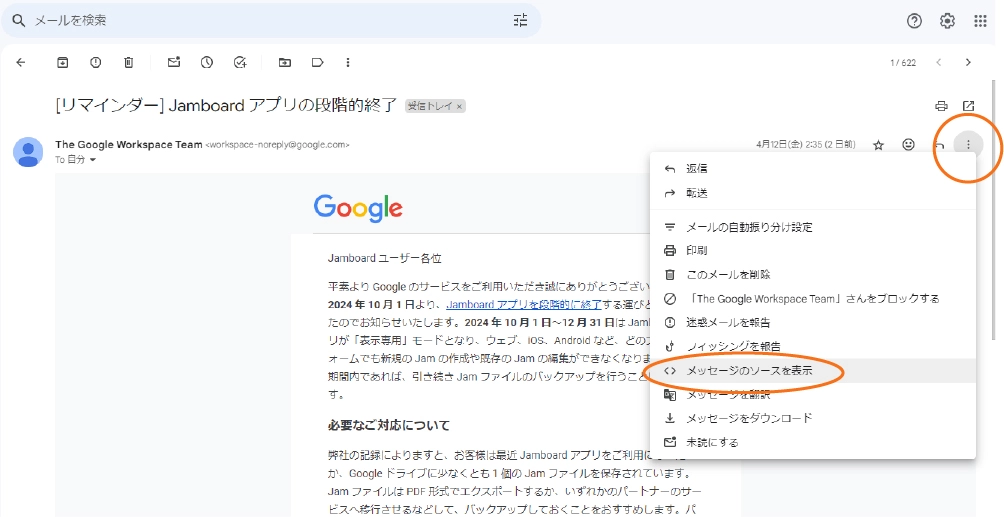Star the Google Workspace Team message
Screen dimensions: 1004x517
[878, 145]
